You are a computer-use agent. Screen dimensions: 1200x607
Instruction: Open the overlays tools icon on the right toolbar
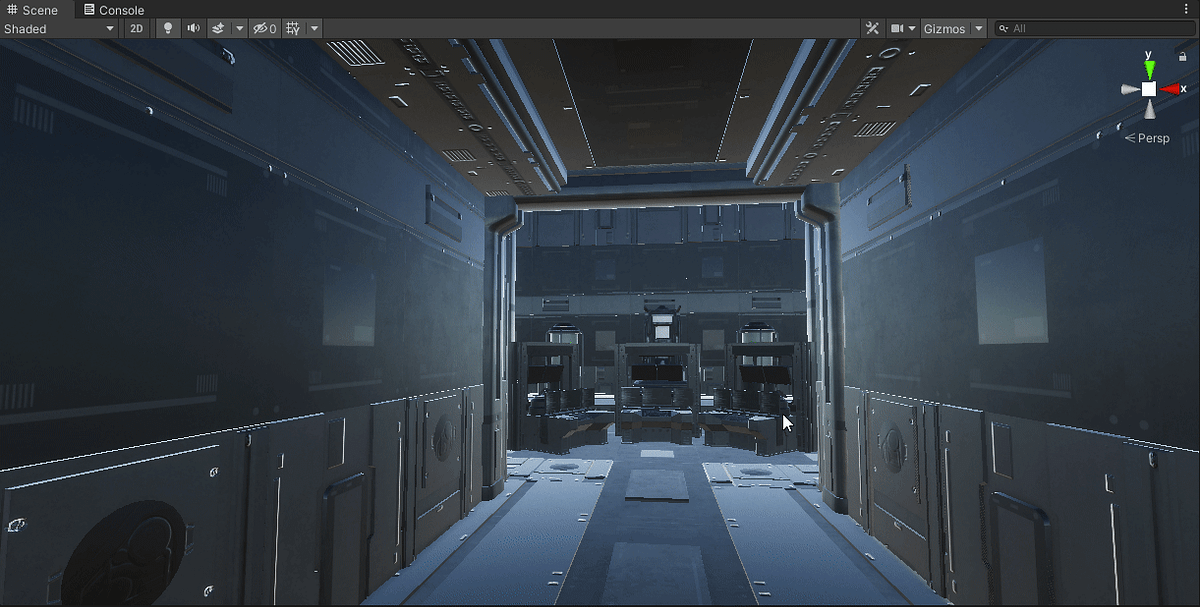click(x=872, y=28)
